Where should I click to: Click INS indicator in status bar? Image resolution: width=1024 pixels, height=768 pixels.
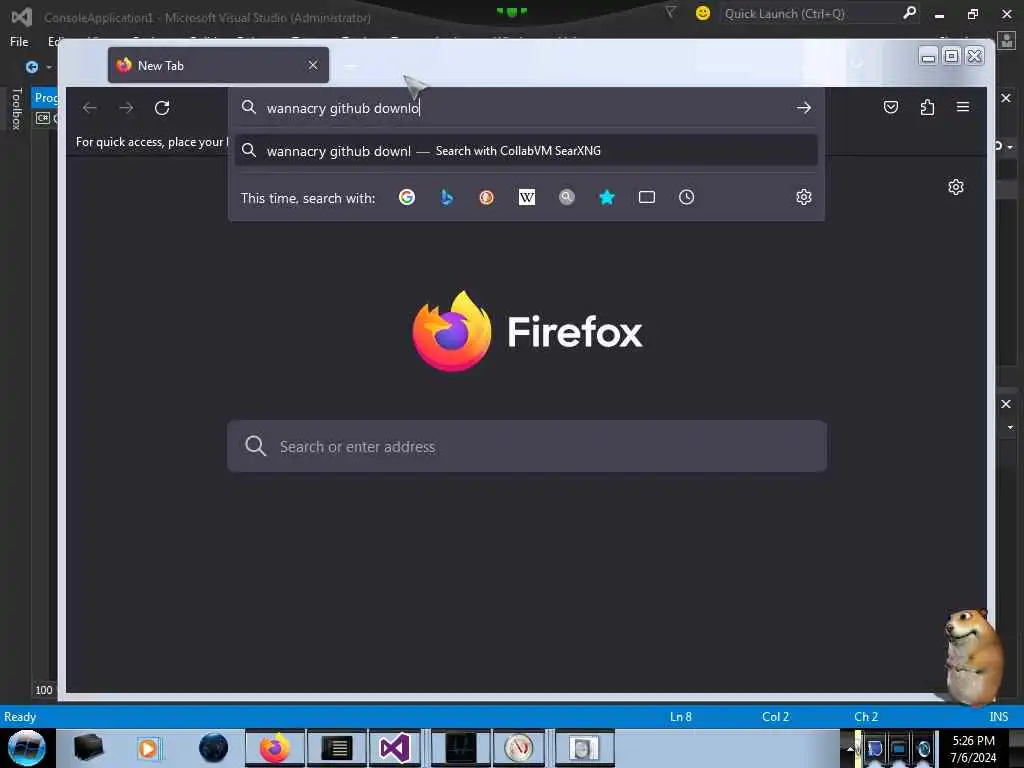point(998,716)
